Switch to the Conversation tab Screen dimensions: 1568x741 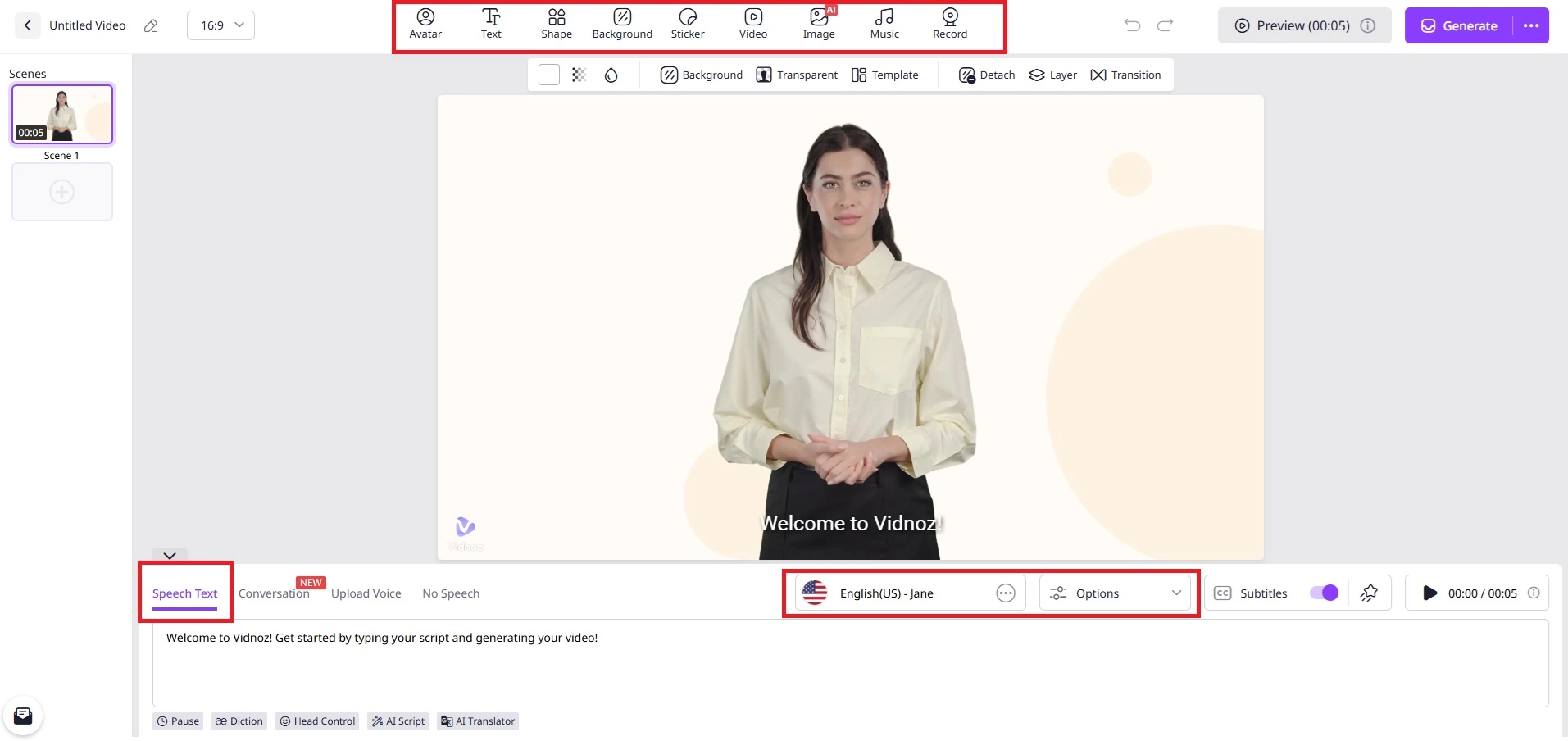pyautogui.click(x=274, y=593)
